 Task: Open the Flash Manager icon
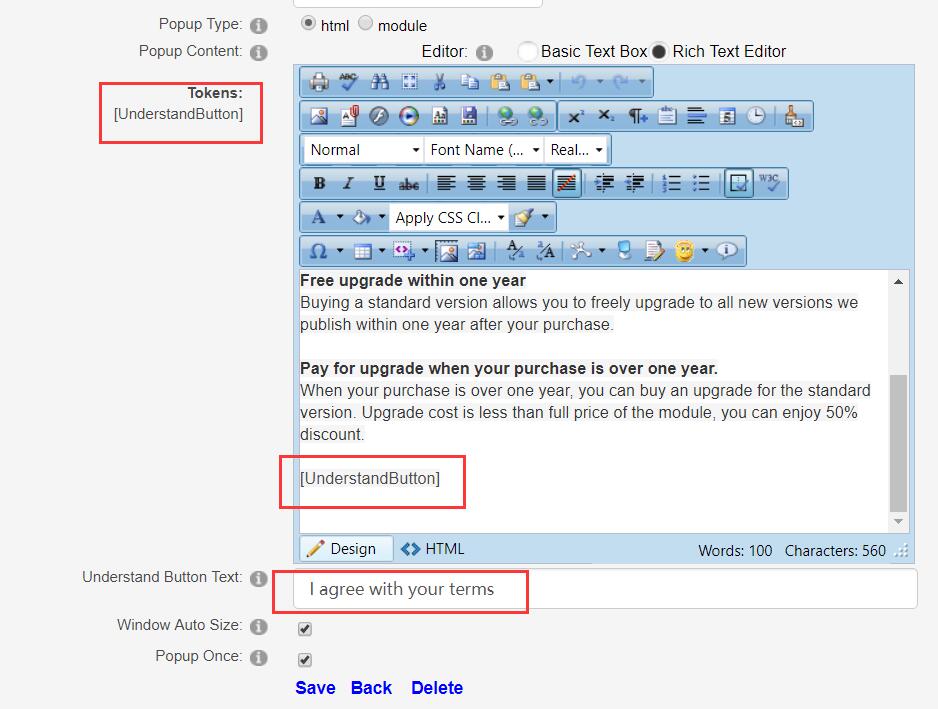pyautogui.click(x=379, y=116)
